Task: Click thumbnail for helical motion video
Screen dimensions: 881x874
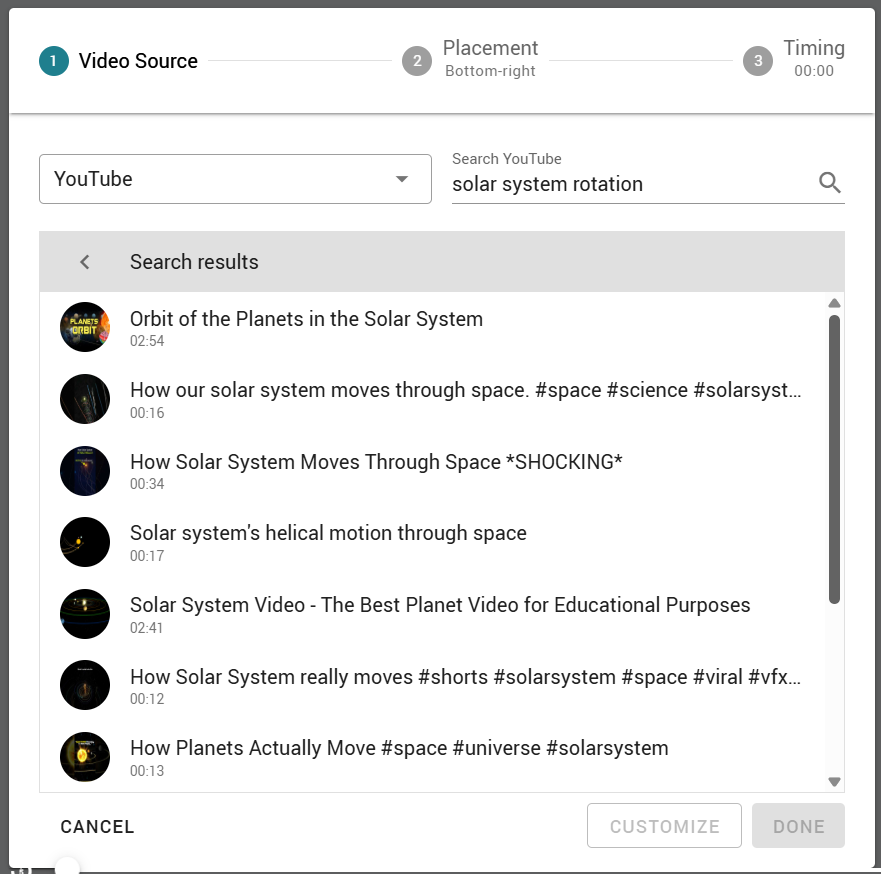Action: (85, 542)
